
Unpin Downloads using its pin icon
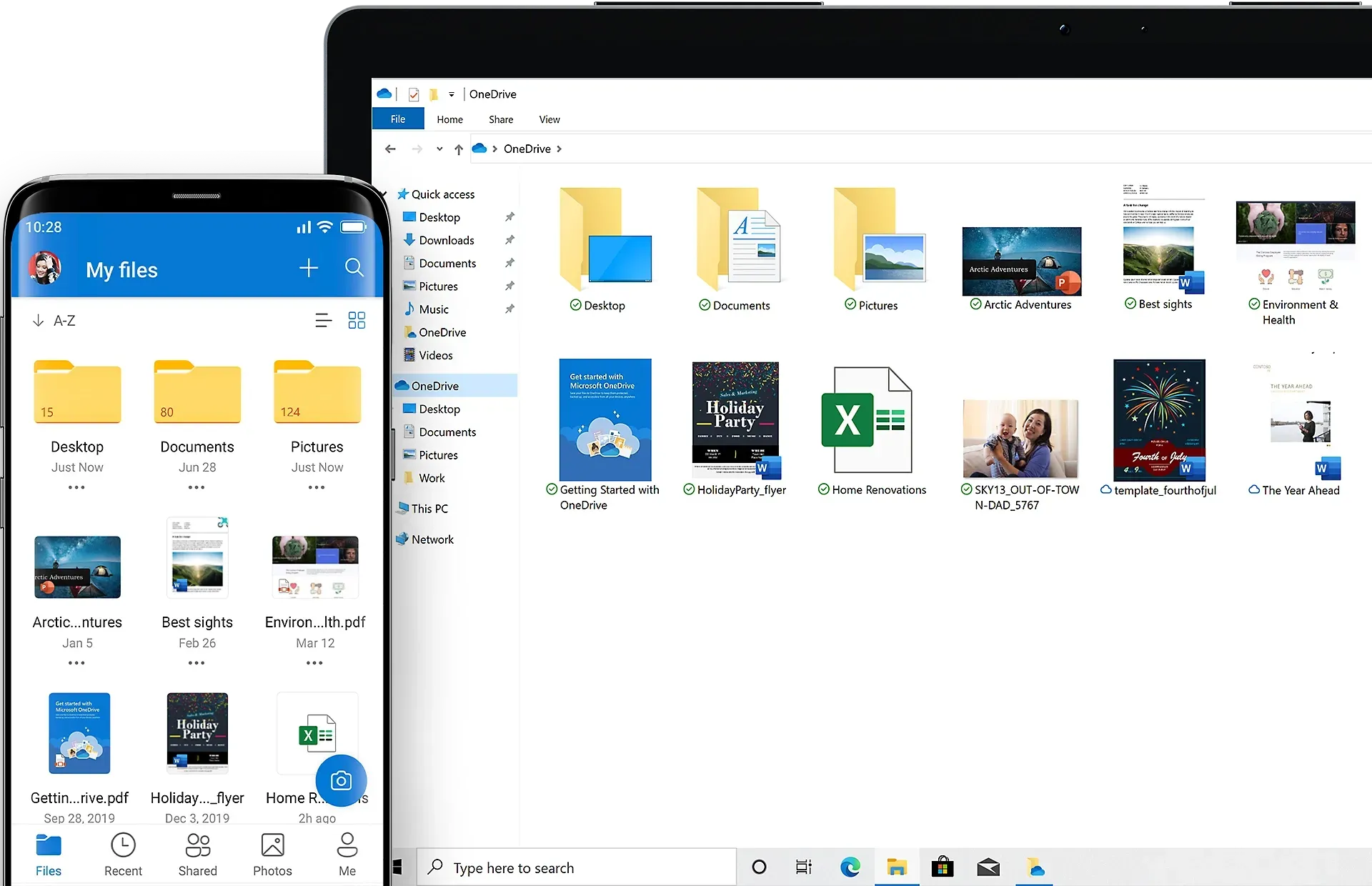[509, 240]
